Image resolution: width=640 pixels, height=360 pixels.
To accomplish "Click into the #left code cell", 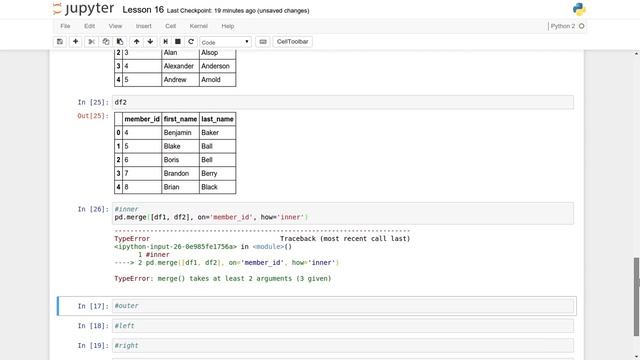I will 343,326.
